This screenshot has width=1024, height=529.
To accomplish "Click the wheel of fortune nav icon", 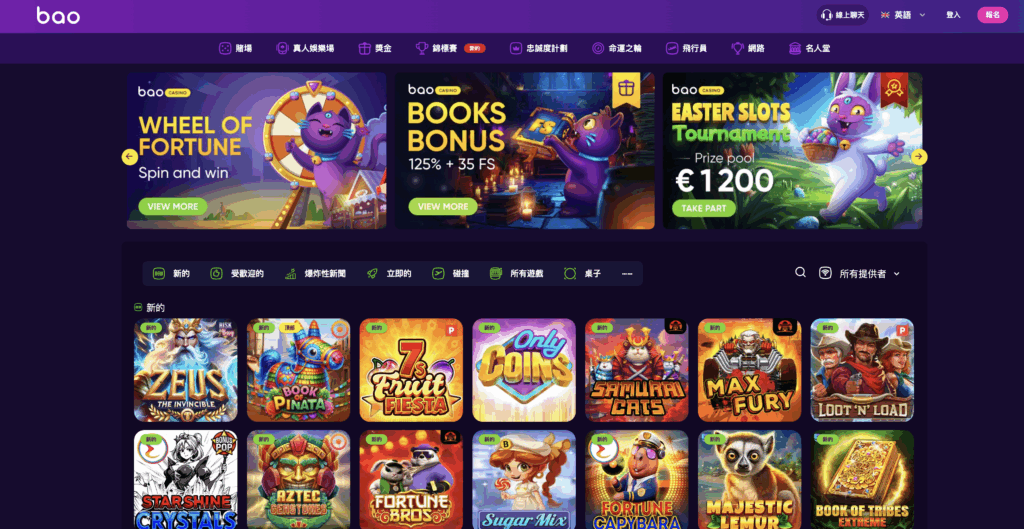I will coord(598,48).
